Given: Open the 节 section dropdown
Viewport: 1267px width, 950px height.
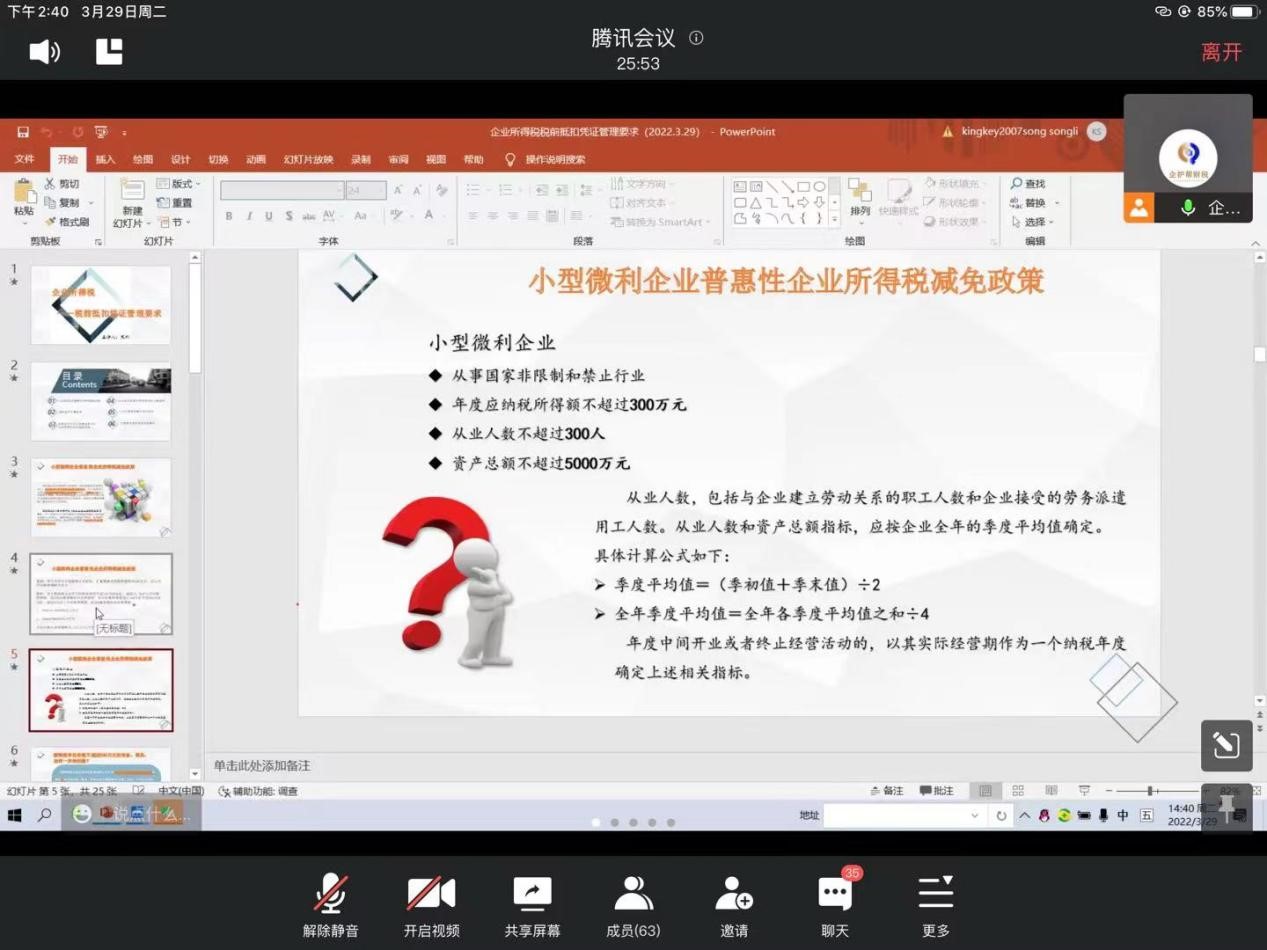Looking at the screenshot, I should tap(173, 222).
